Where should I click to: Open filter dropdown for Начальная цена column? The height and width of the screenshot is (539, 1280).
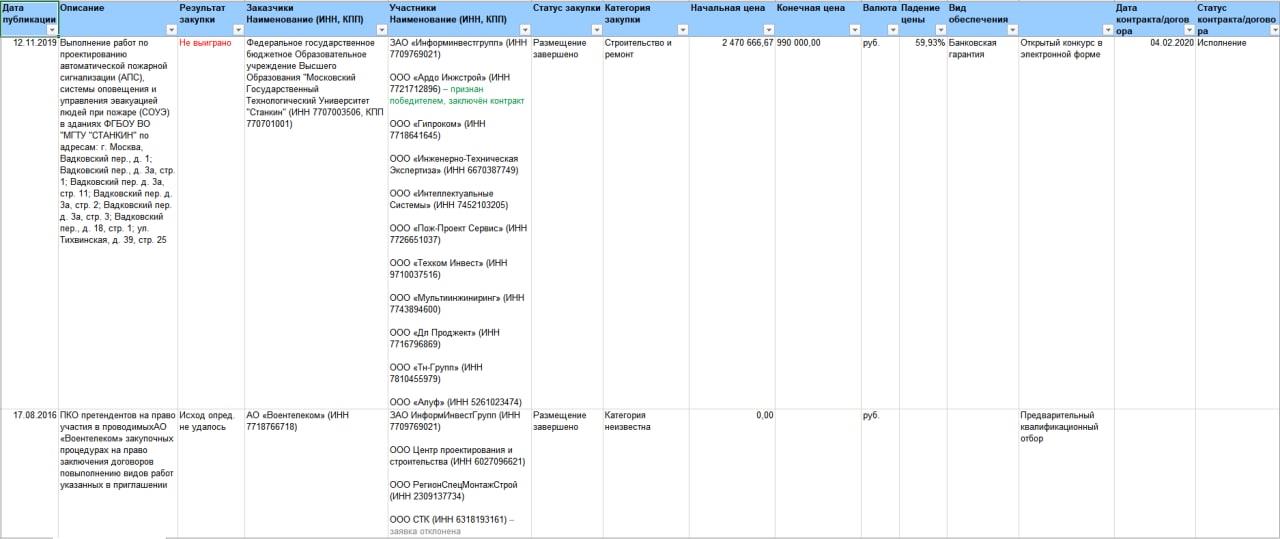767,30
